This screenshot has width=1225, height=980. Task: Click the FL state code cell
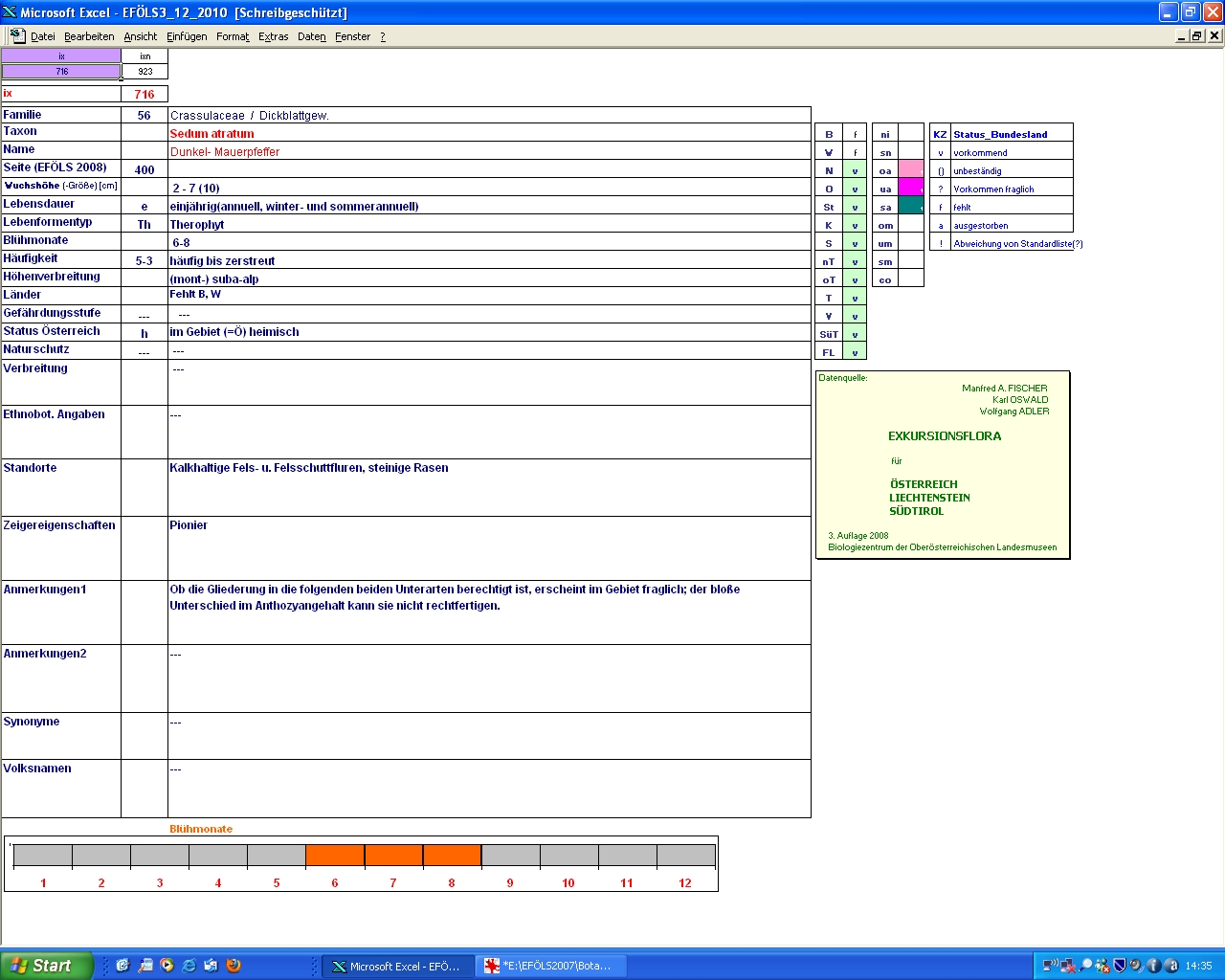pos(829,352)
